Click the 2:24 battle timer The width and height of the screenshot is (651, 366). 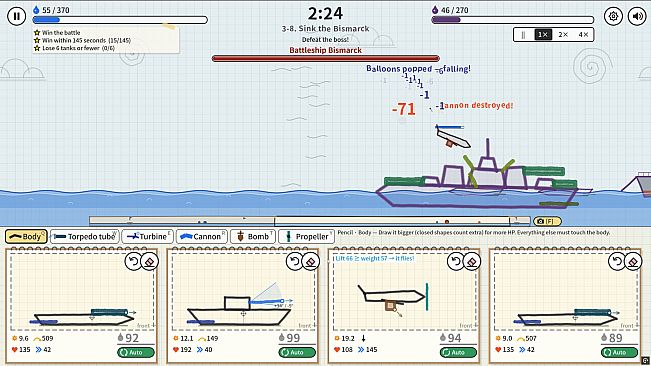point(326,13)
